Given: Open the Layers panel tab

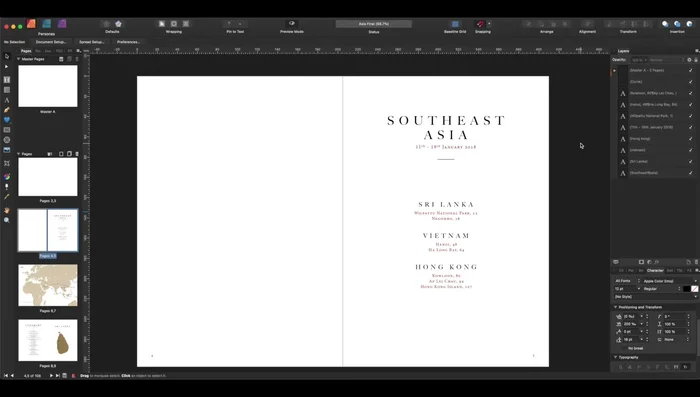Looking at the screenshot, I should pyautogui.click(x=623, y=51).
